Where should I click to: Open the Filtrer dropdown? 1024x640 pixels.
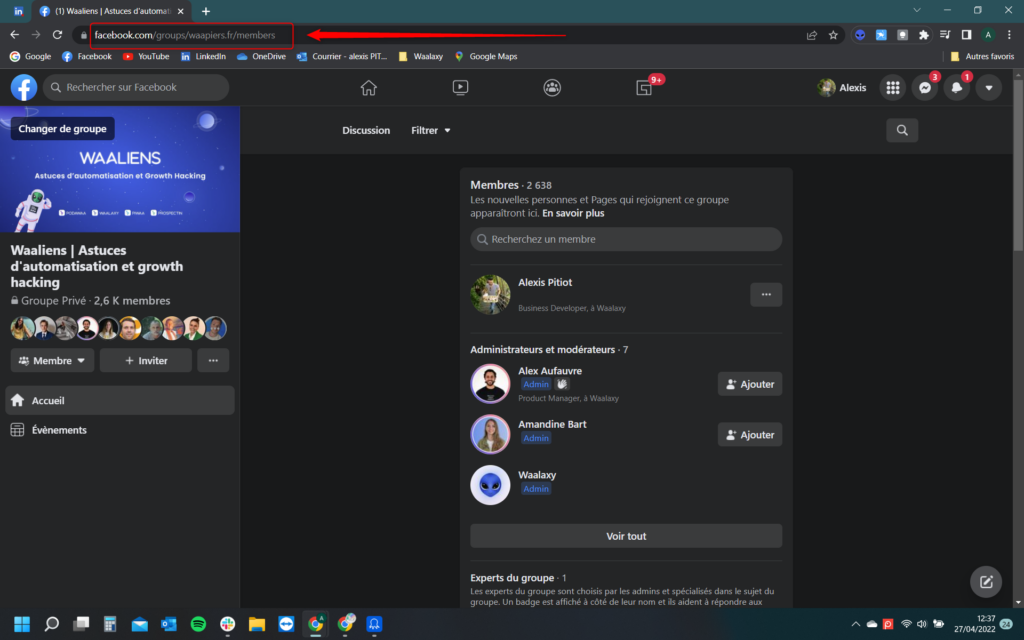pos(430,130)
